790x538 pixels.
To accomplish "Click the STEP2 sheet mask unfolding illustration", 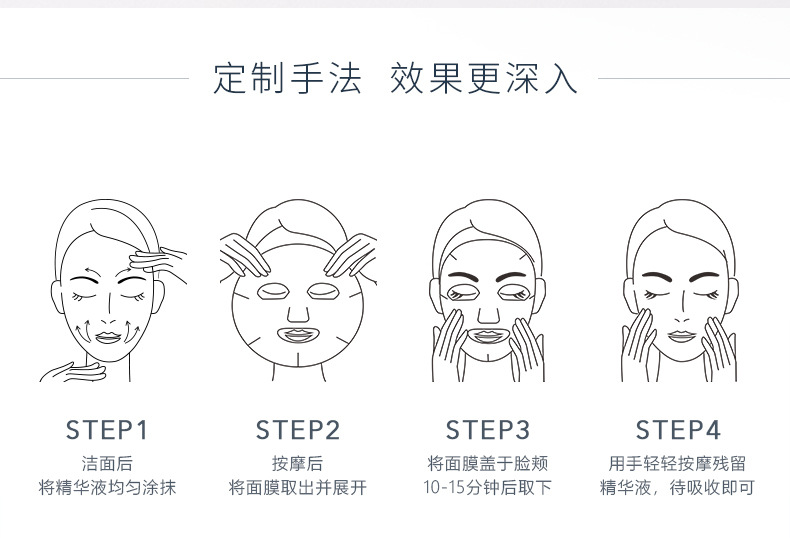I will tap(298, 291).
